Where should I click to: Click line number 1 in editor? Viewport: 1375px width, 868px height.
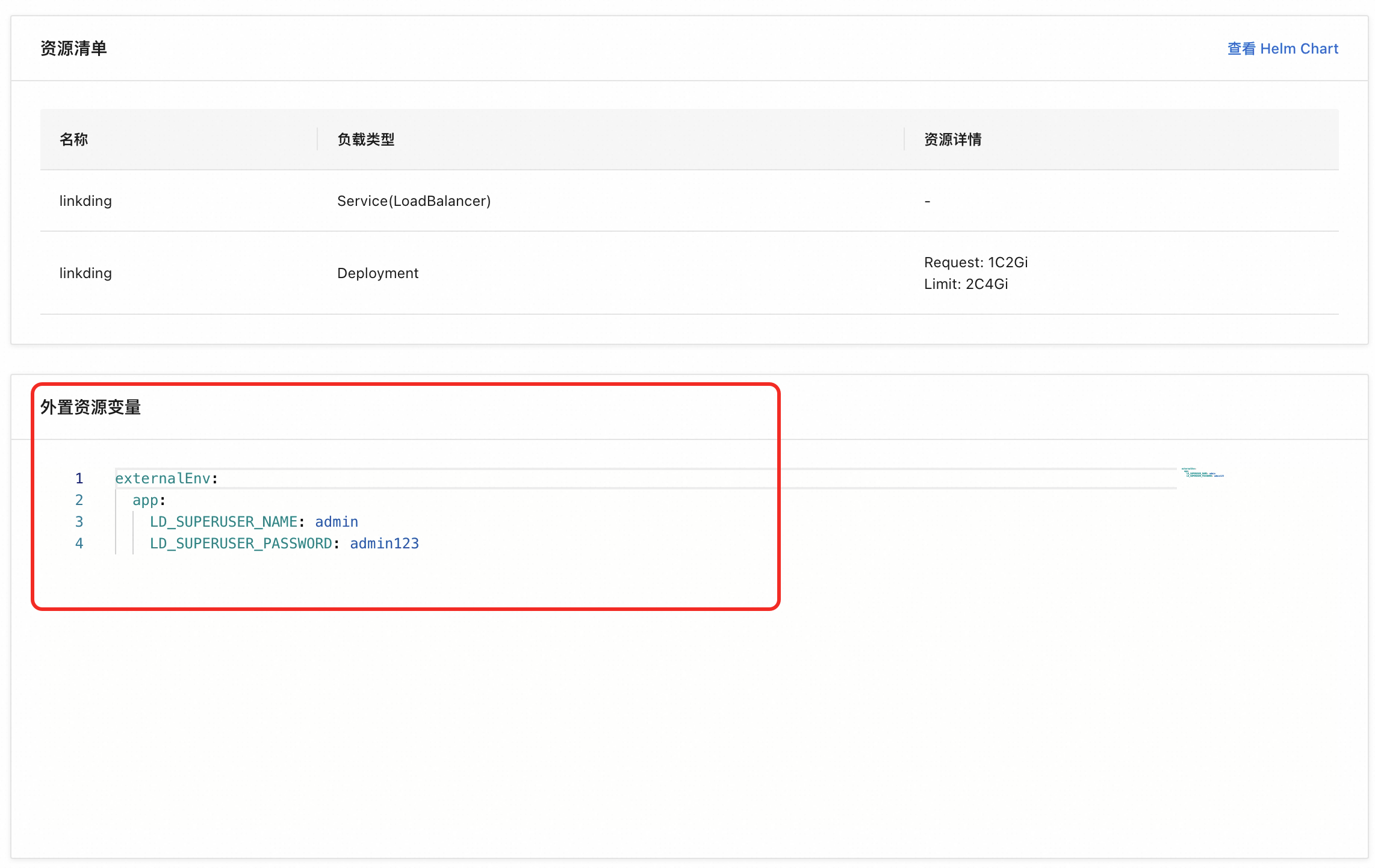coord(79,479)
